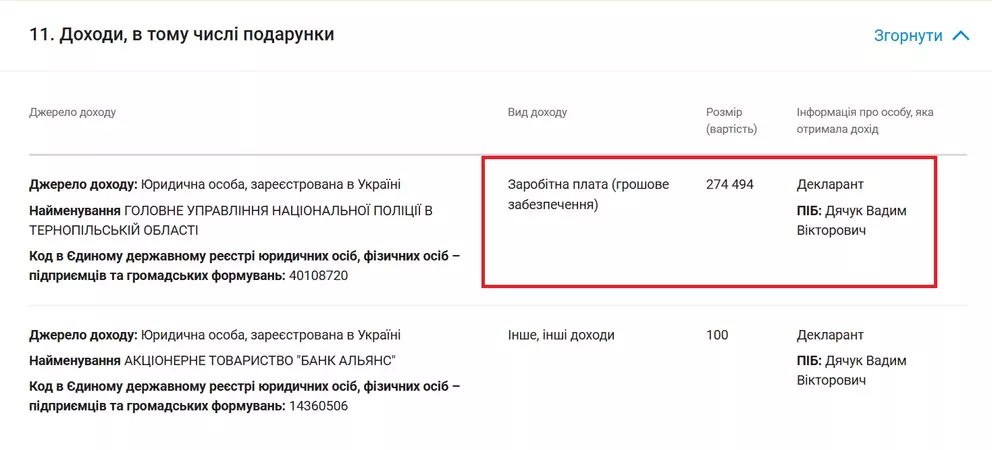Click Декларант in the Банк Альянс row
The image size is (992, 450).
830,335
